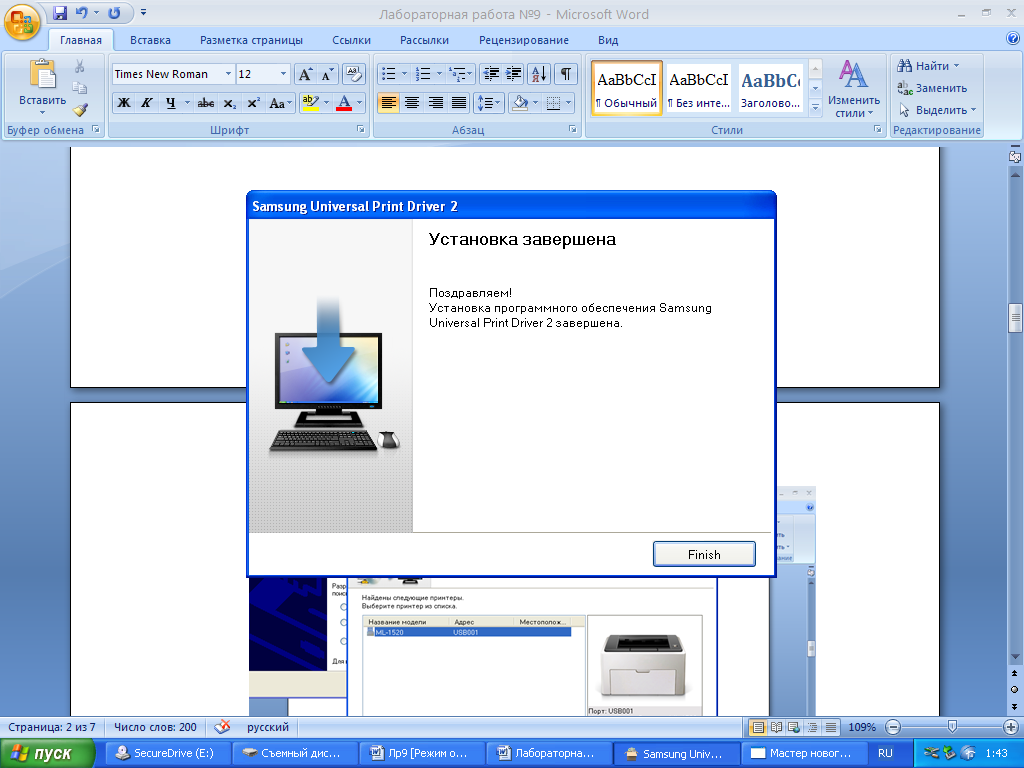Select the Заголовок heading style

coord(771,88)
